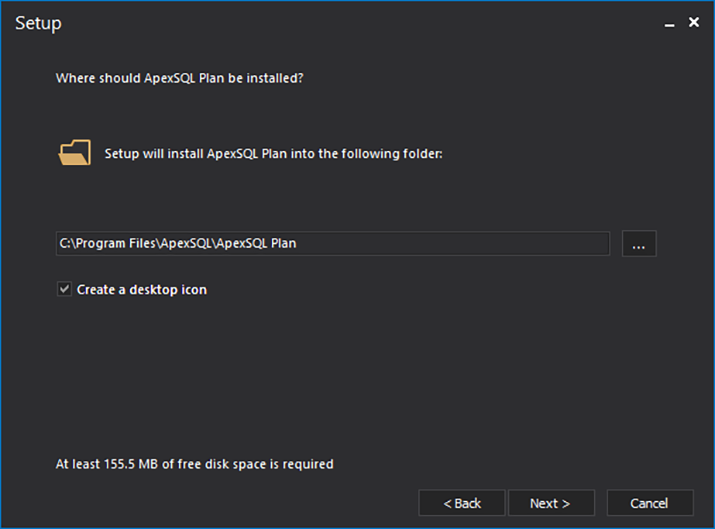The height and width of the screenshot is (529, 715).
Task: Cancel the ApexSQL Plan installation
Action: [x=649, y=503]
